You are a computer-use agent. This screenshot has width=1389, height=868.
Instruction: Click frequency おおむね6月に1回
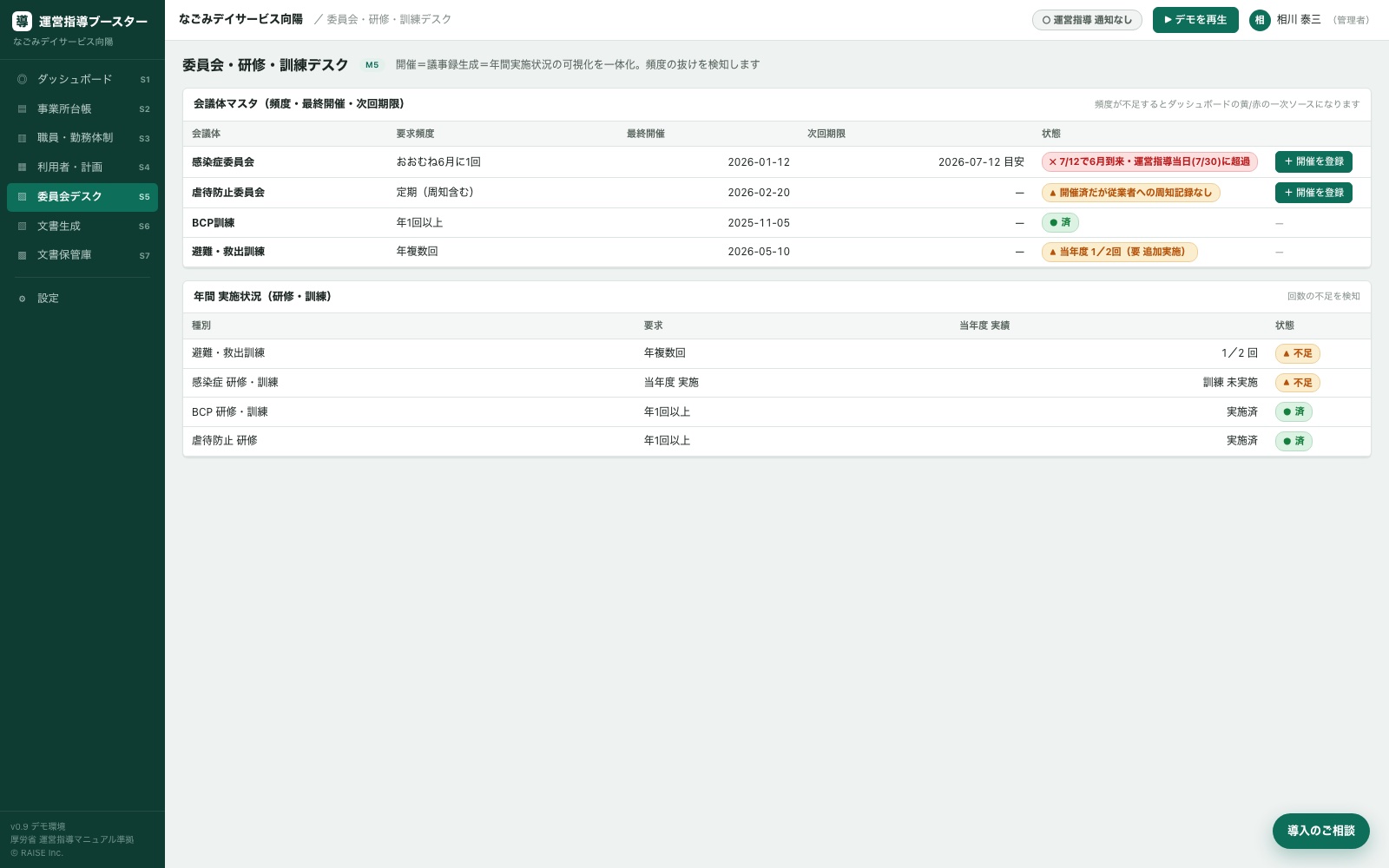click(x=438, y=162)
